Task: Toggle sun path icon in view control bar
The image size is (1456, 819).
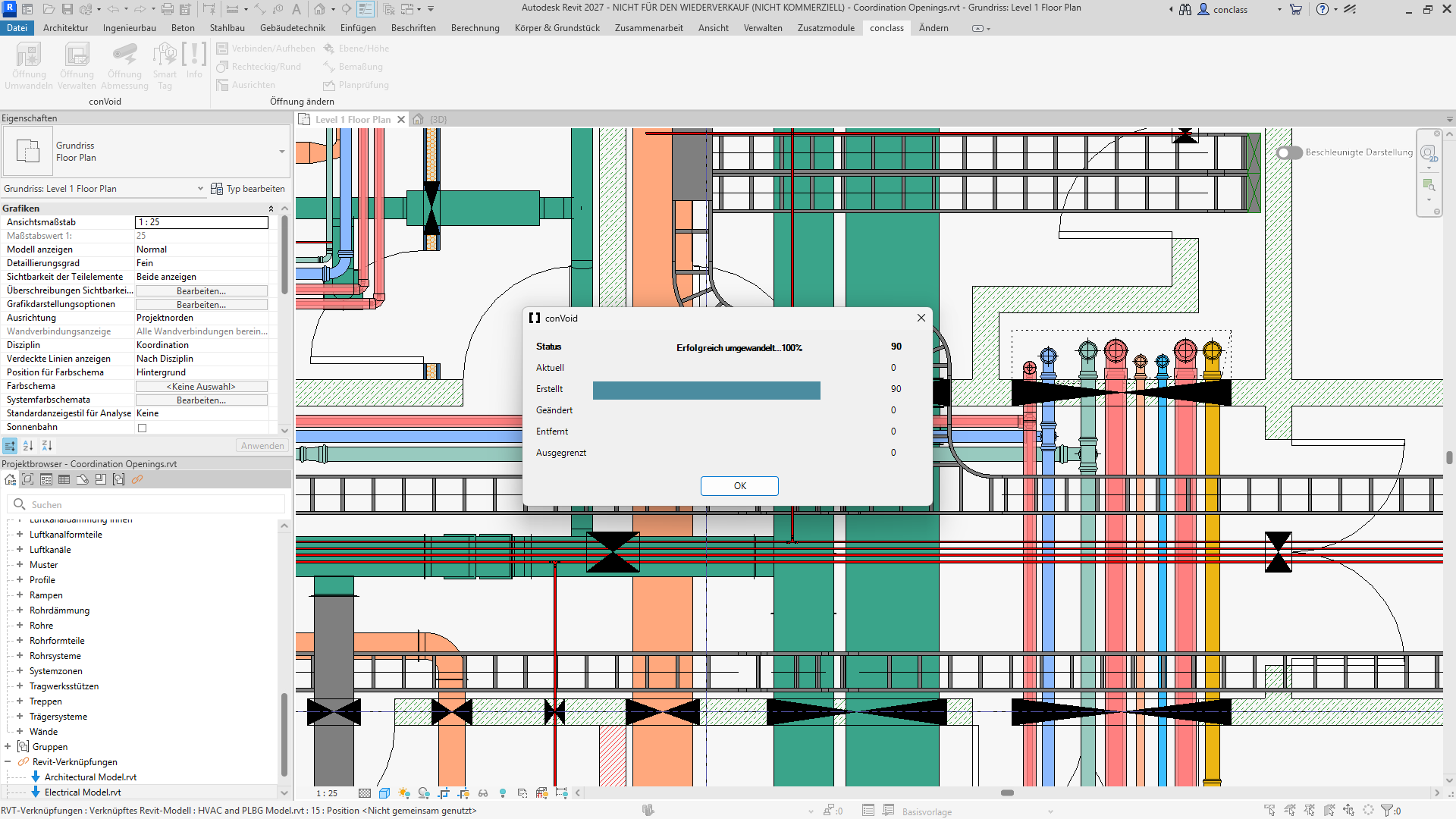Action: pyautogui.click(x=404, y=793)
